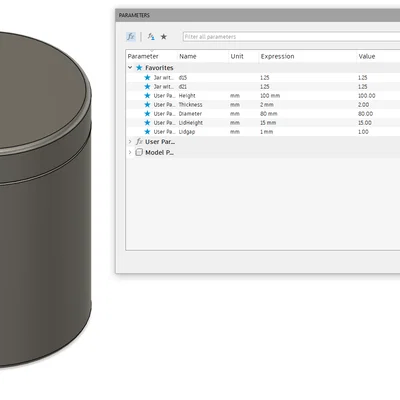Select the Height name cell
This screenshot has width=400, height=400.
[x=187, y=96]
